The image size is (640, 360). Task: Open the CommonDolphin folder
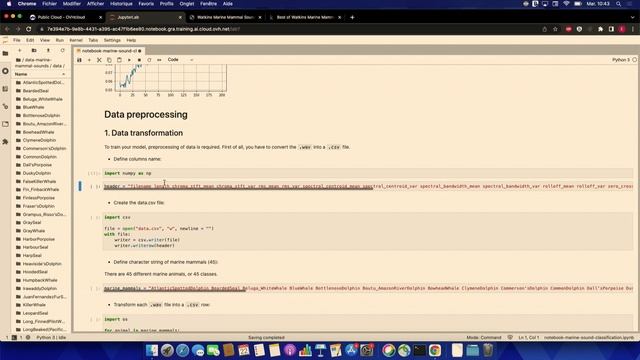coord(40,157)
